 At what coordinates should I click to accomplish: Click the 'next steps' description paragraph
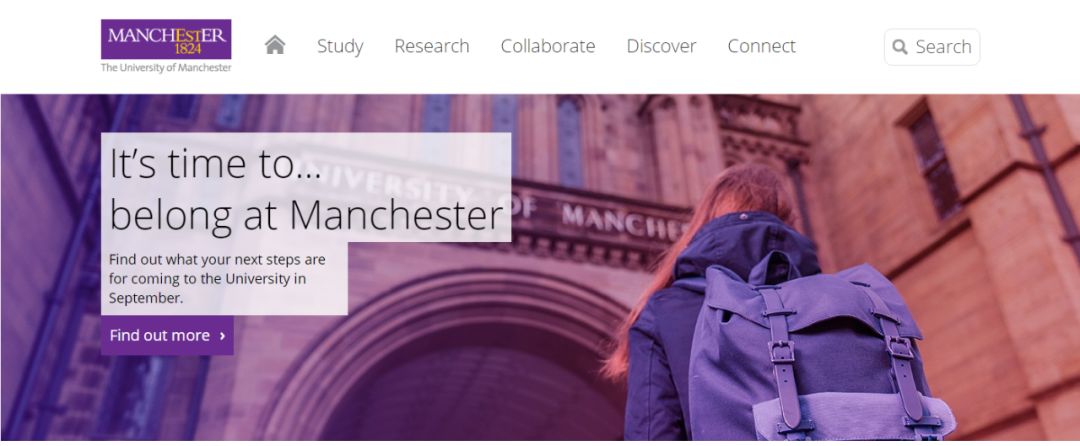pos(218,279)
